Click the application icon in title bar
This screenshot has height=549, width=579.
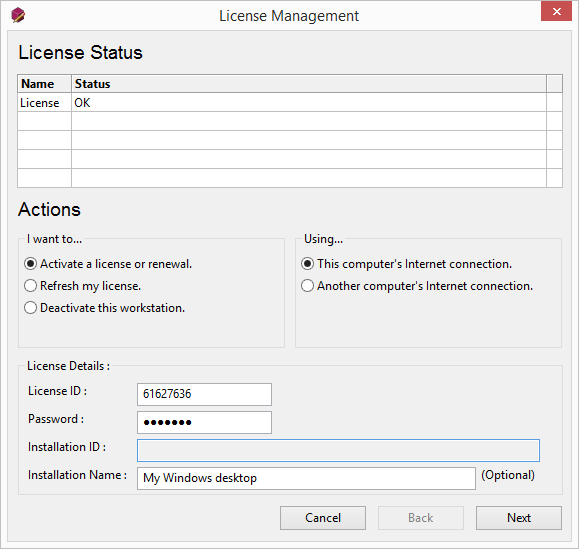18,15
